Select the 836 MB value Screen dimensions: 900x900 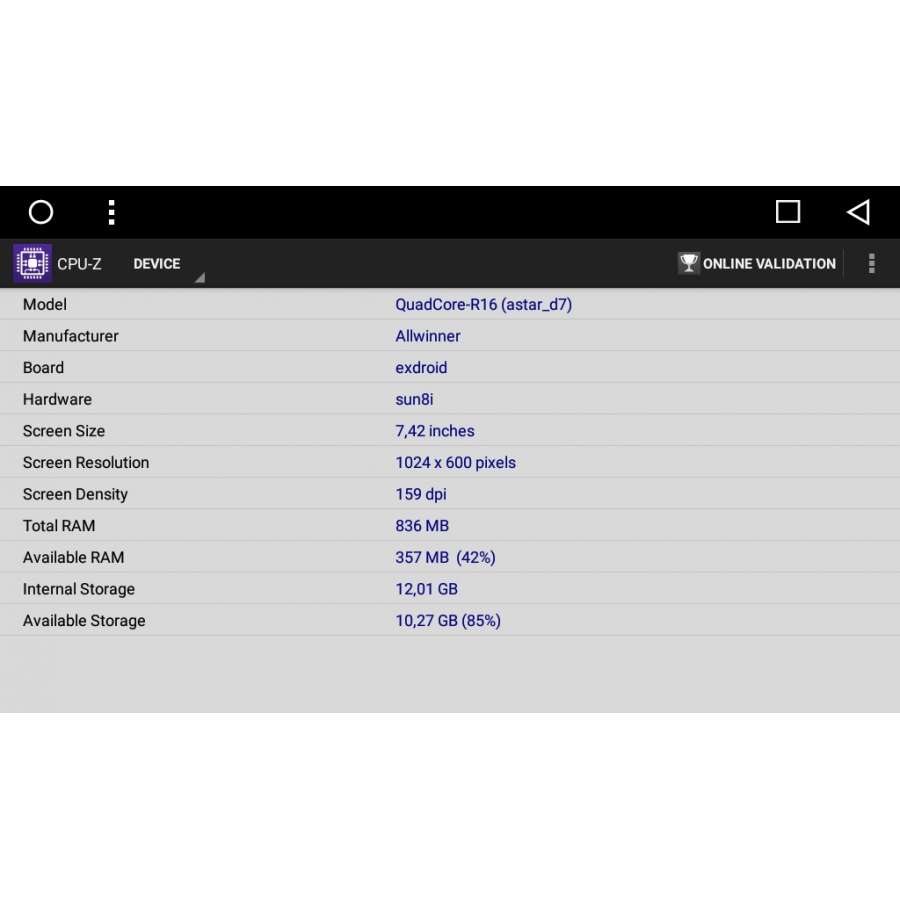422,526
